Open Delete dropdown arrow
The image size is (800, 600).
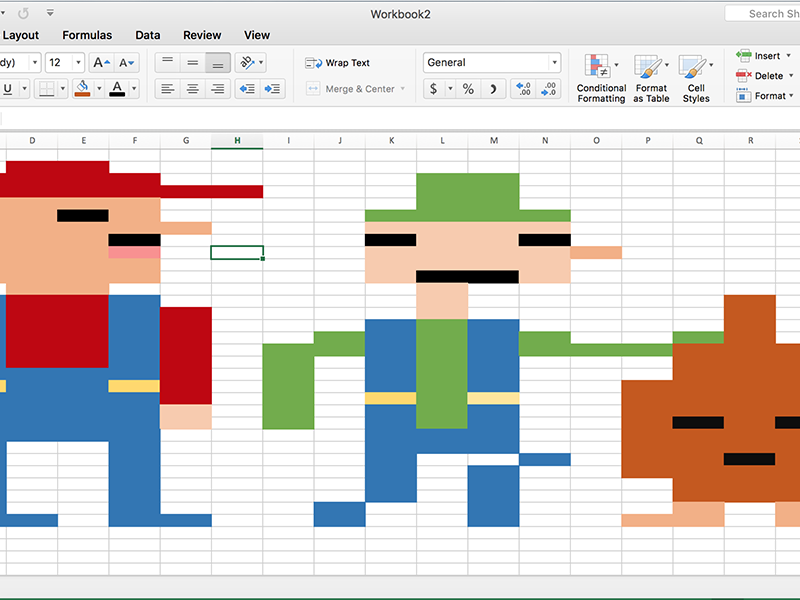(791, 76)
